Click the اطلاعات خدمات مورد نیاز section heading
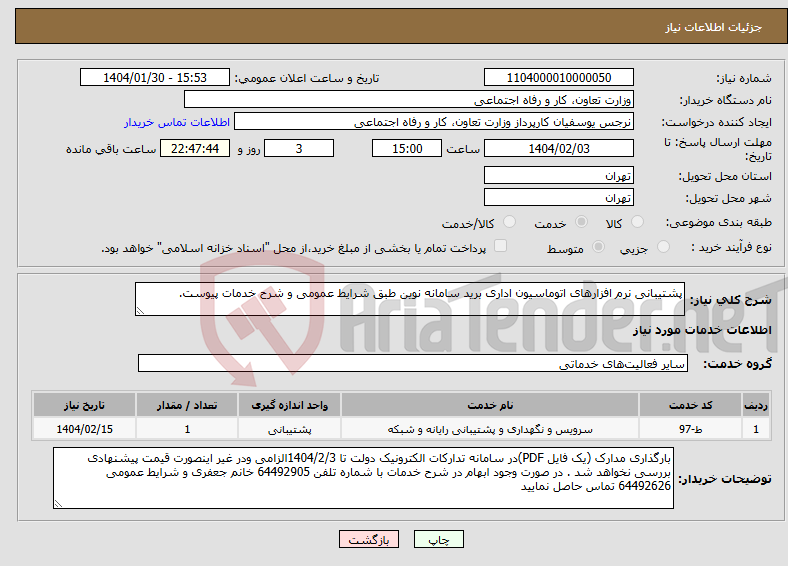Viewport: 788px width, 566px height. pos(702,330)
